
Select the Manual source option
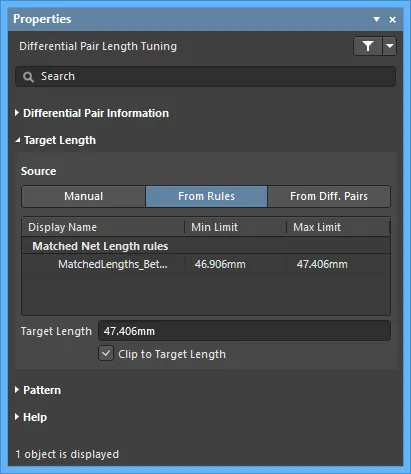[x=84, y=196]
